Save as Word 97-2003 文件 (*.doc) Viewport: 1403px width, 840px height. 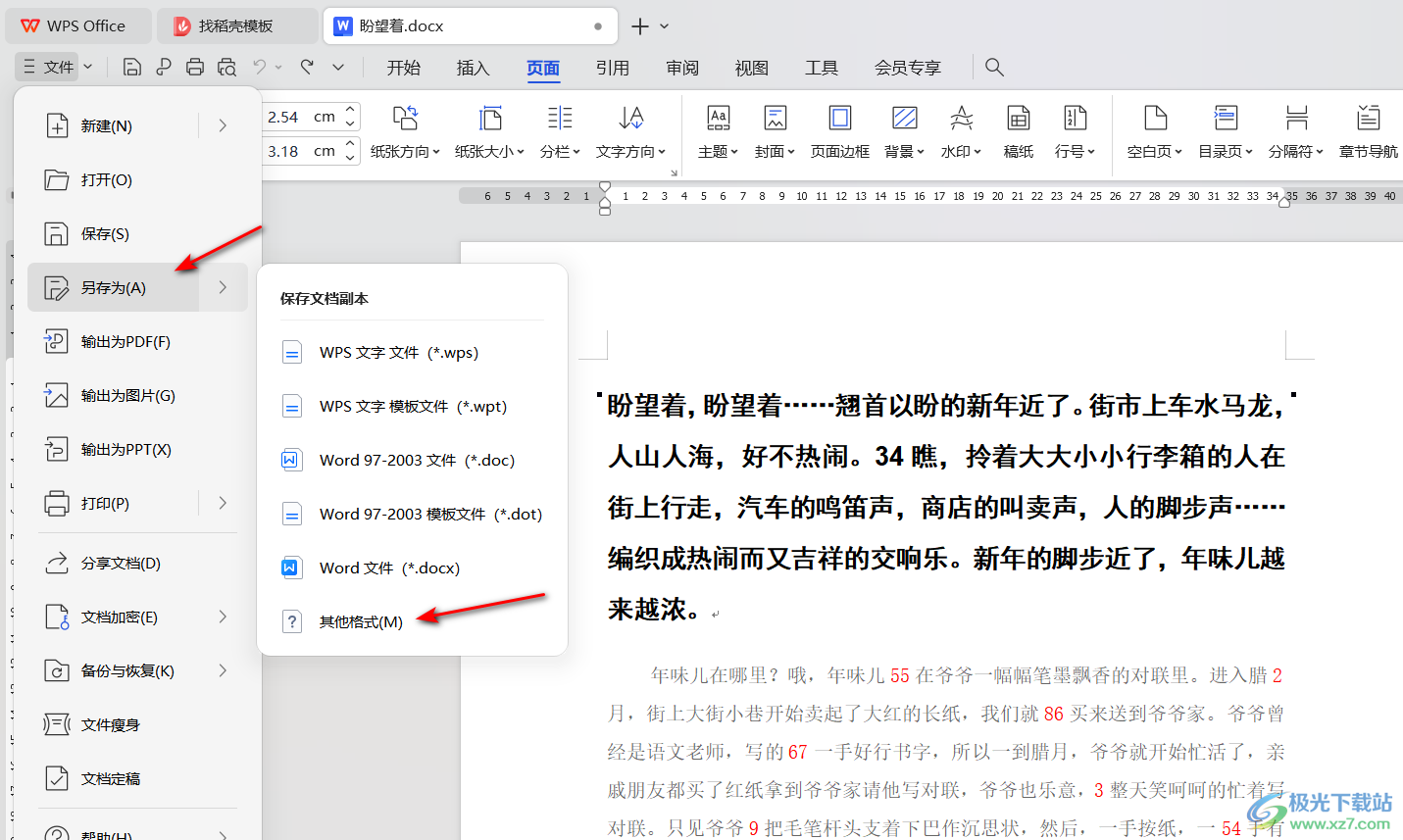pyautogui.click(x=412, y=460)
